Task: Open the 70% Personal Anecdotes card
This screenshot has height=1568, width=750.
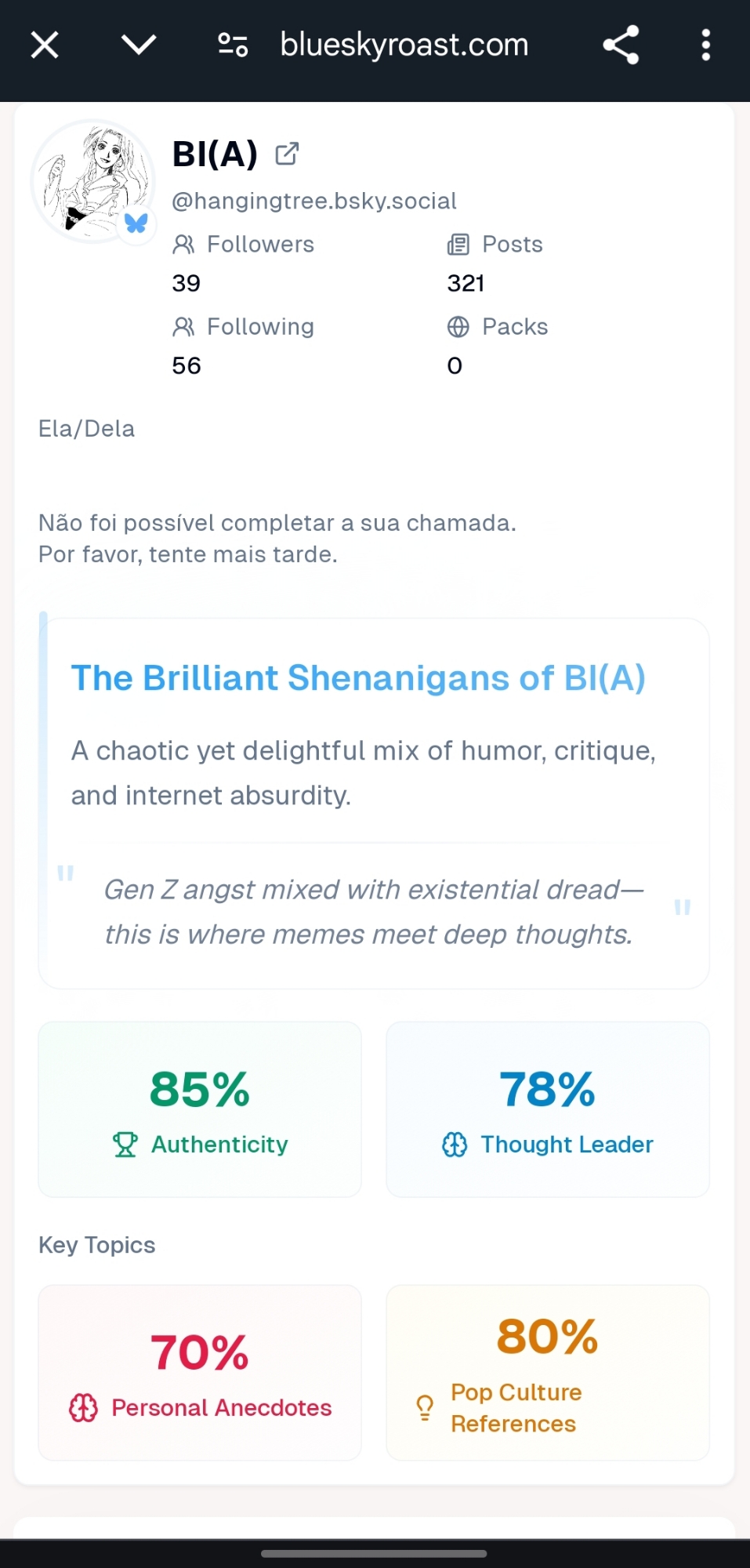Action: click(200, 1372)
